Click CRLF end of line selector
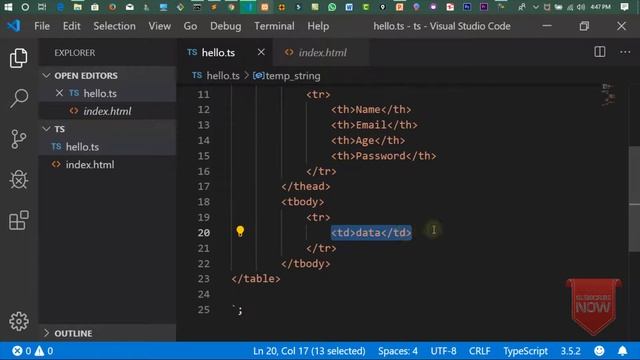 [x=480, y=351]
